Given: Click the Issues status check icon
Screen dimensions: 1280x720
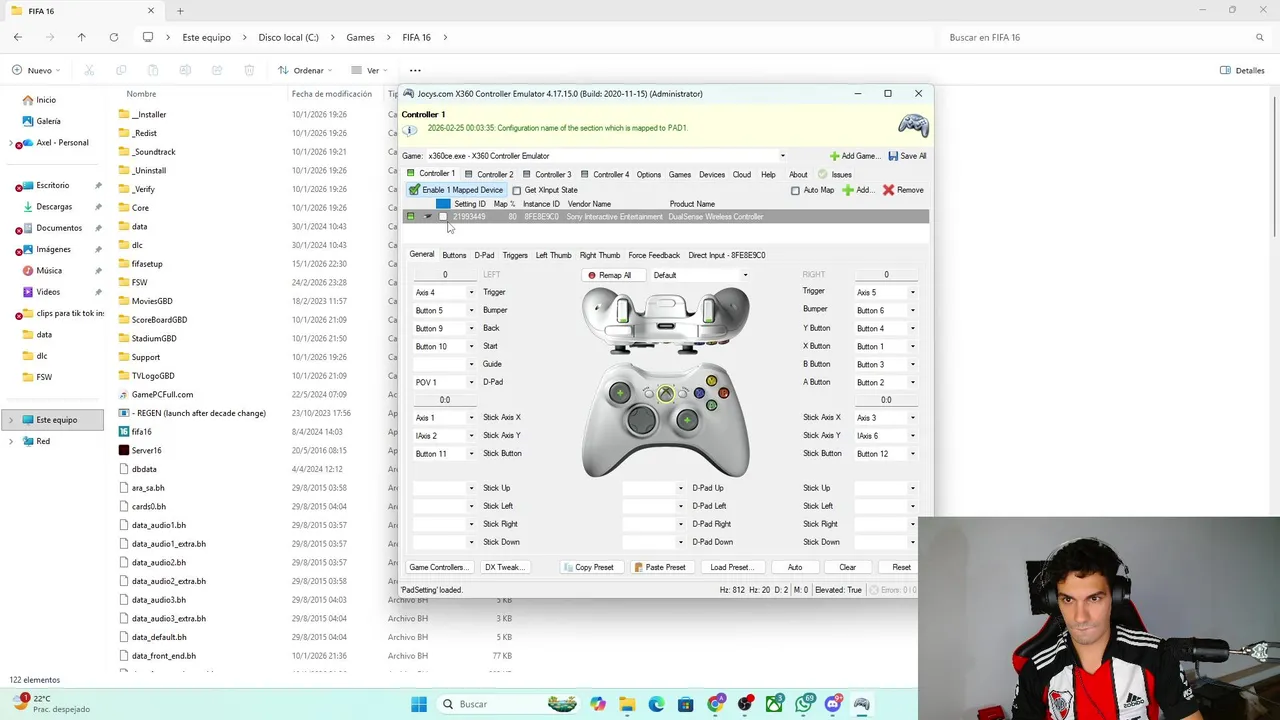Looking at the screenshot, I should coord(823,174).
